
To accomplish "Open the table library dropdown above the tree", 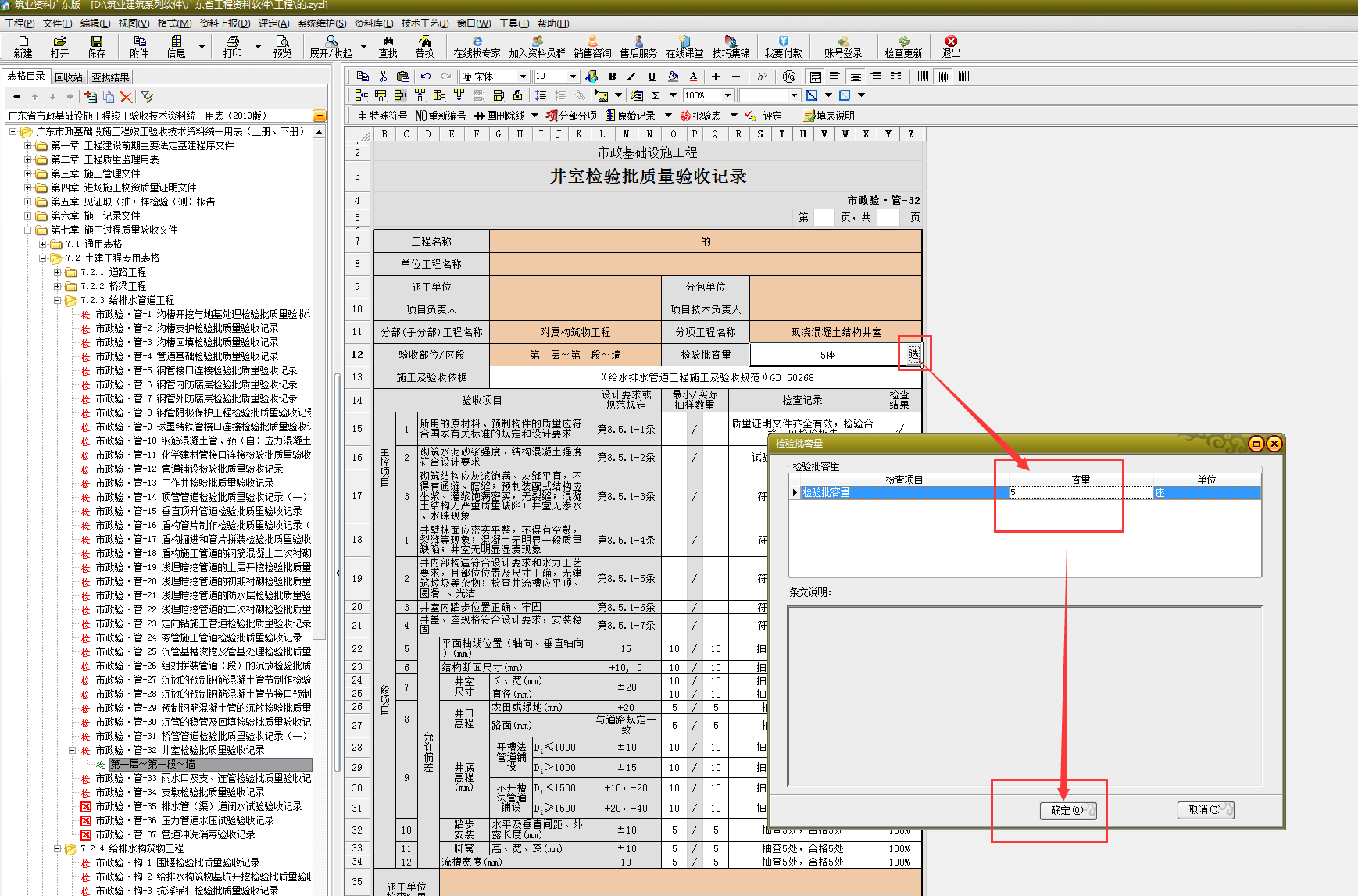I will point(319,116).
